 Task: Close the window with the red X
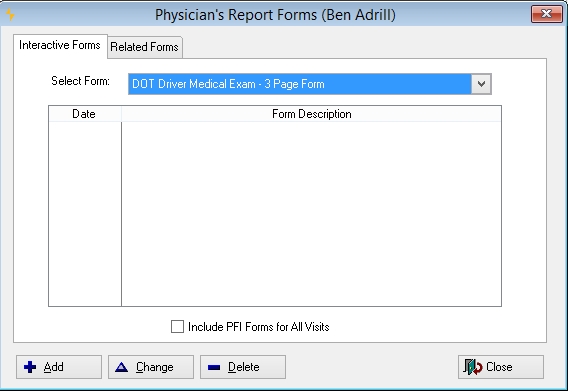coord(546,14)
